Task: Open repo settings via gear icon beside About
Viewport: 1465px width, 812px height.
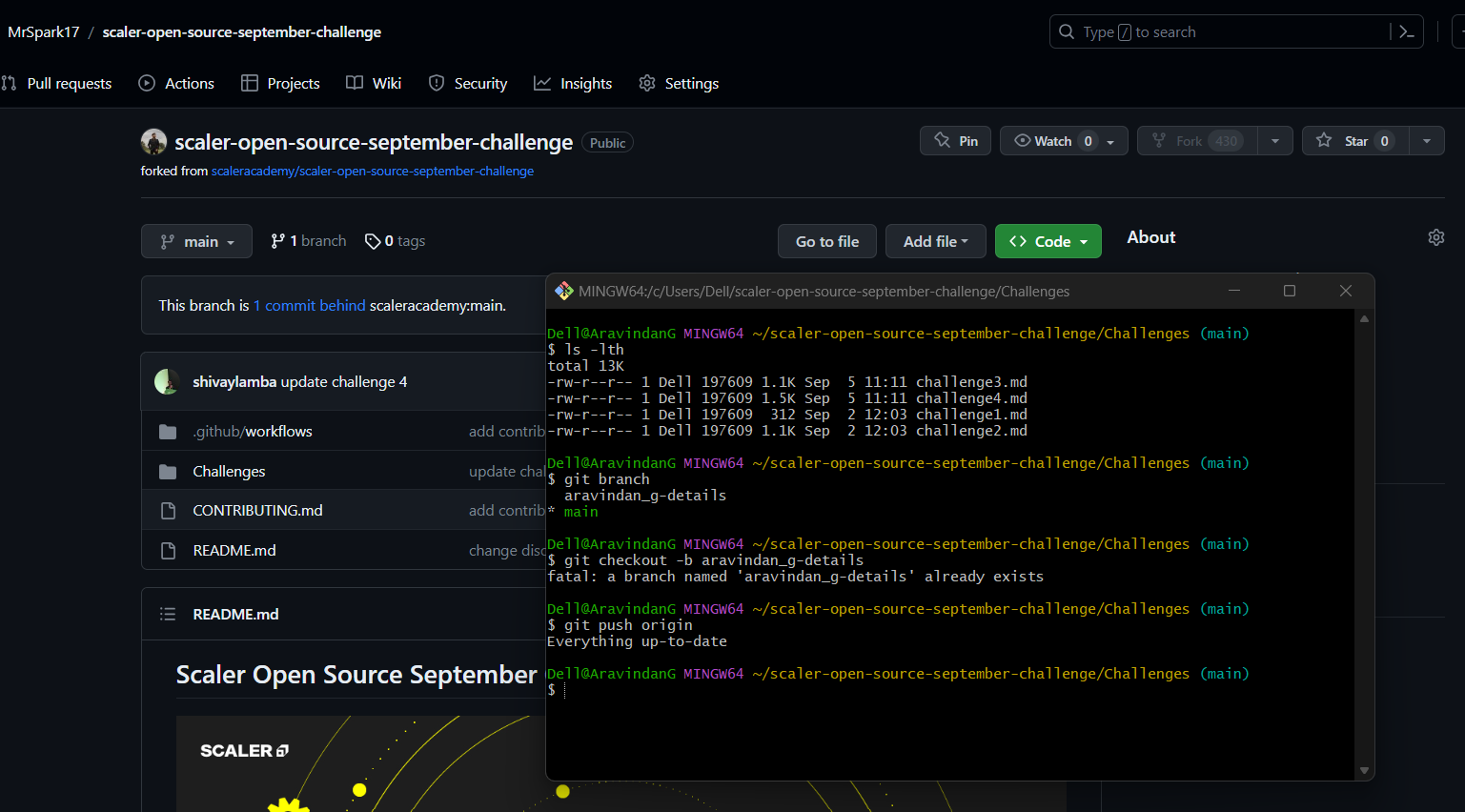Action: click(x=1435, y=236)
